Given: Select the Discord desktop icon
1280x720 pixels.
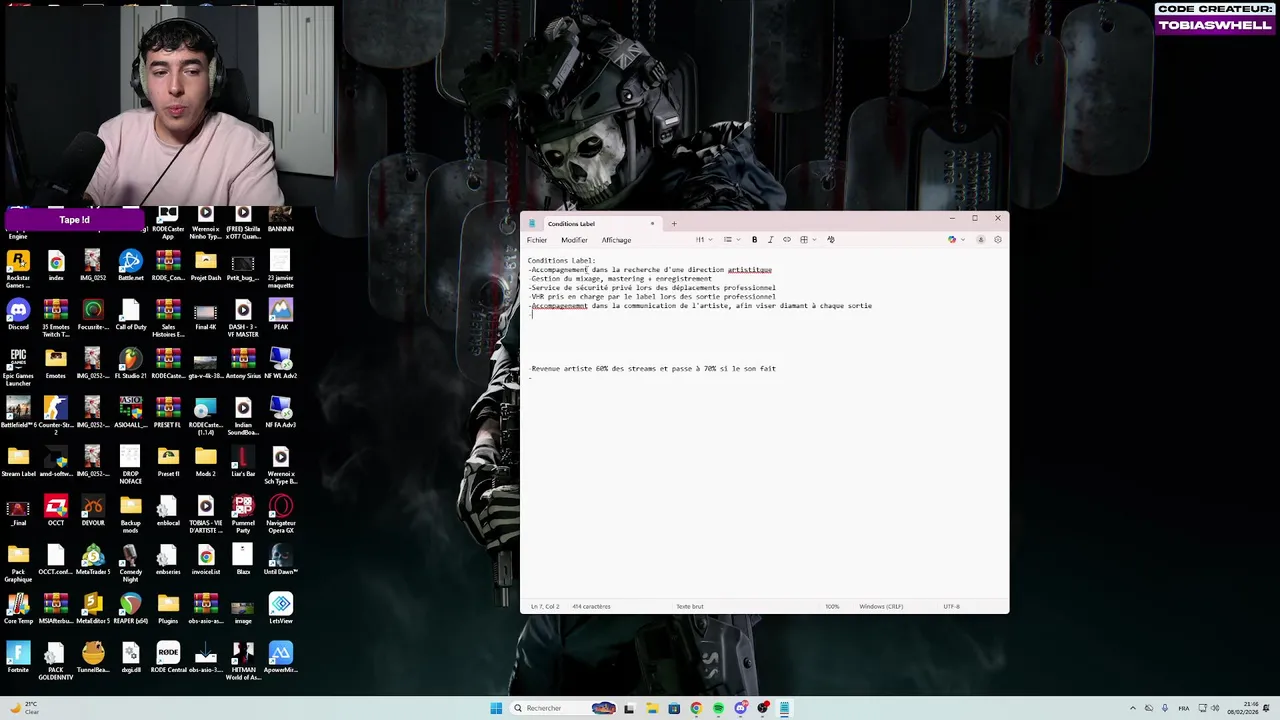Looking at the screenshot, I should click(x=18, y=315).
